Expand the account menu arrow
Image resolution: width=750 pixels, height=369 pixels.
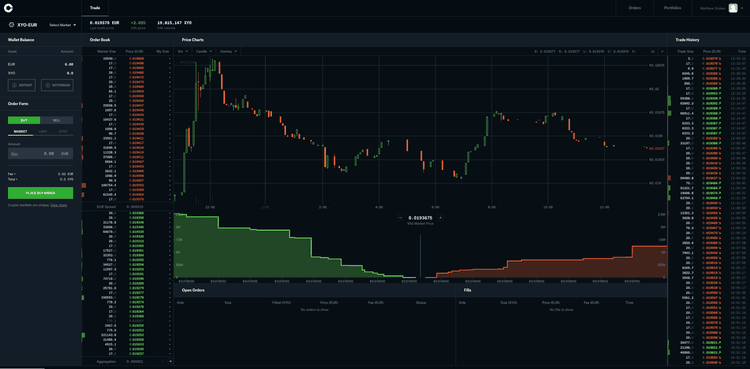743,8
